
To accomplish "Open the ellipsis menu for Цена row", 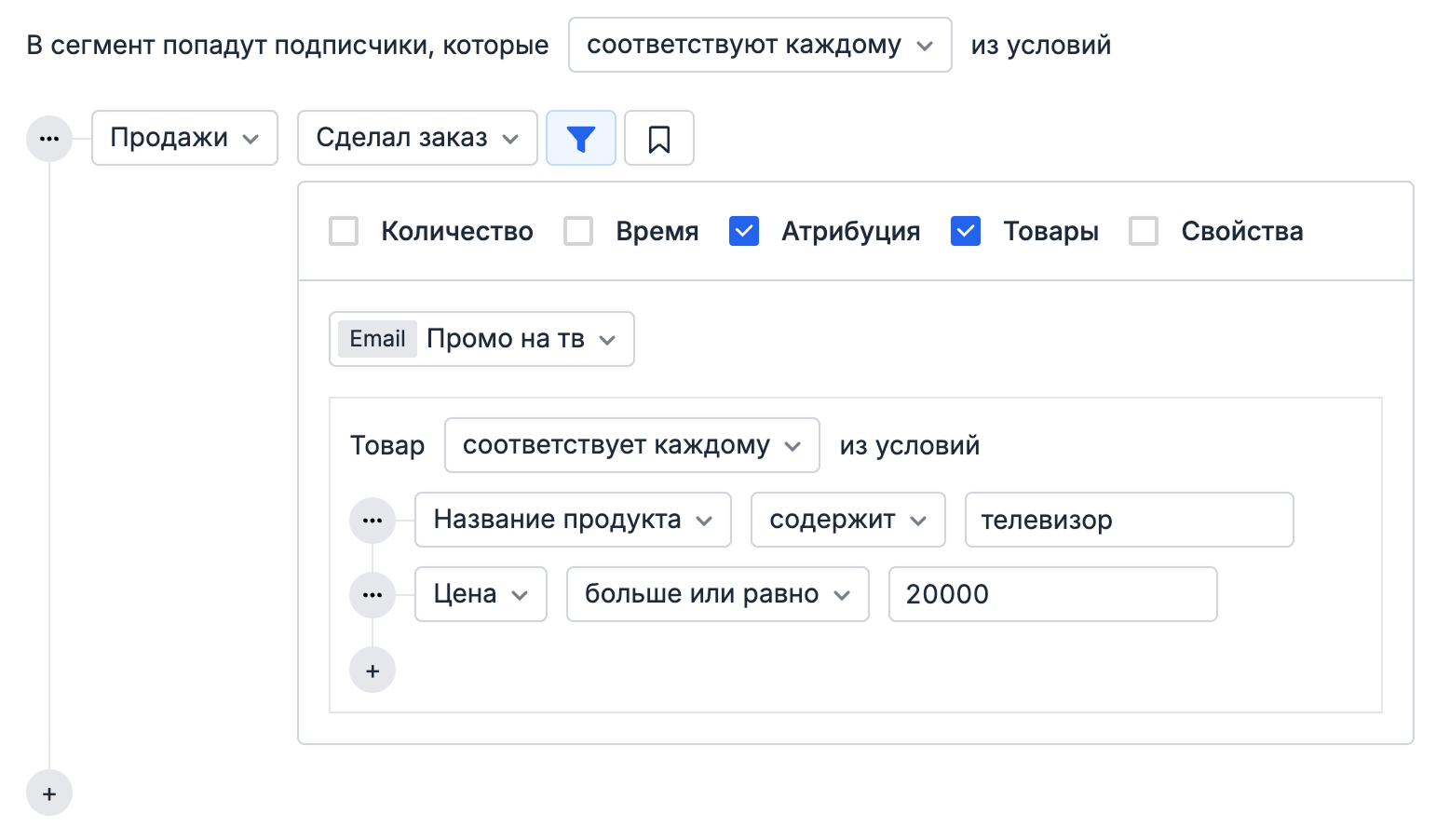I will (373, 594).
